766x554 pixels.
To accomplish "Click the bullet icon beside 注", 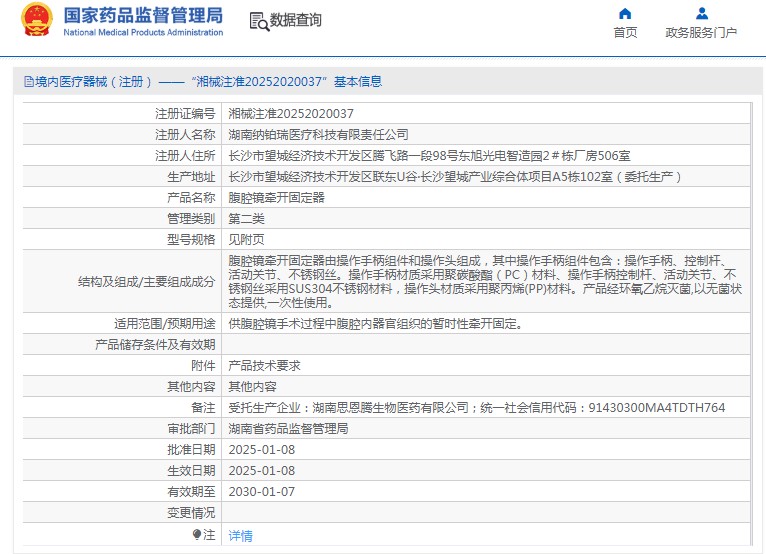I will [x=197, y=534].
